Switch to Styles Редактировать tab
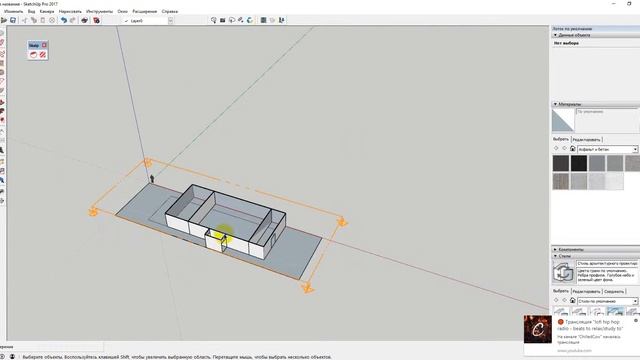 [x=587, y=291]
